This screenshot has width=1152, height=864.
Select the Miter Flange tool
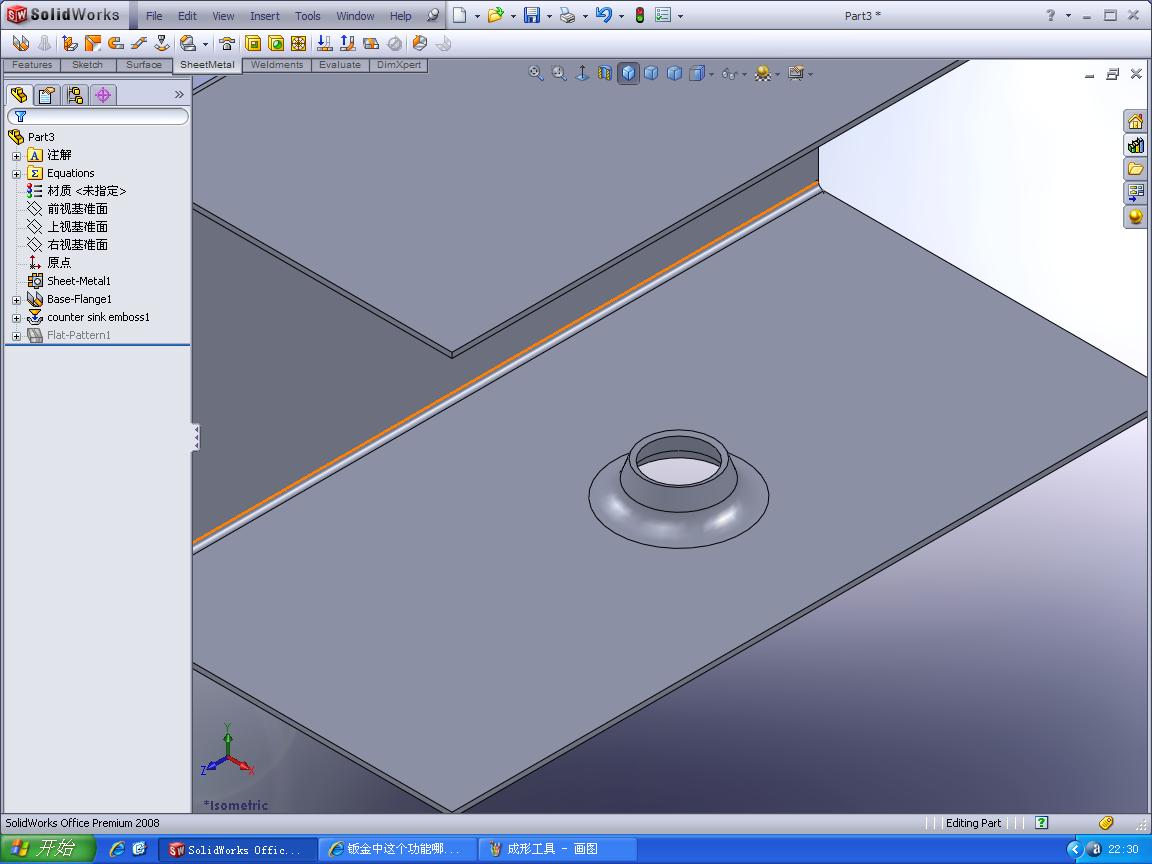pos(93,43)
